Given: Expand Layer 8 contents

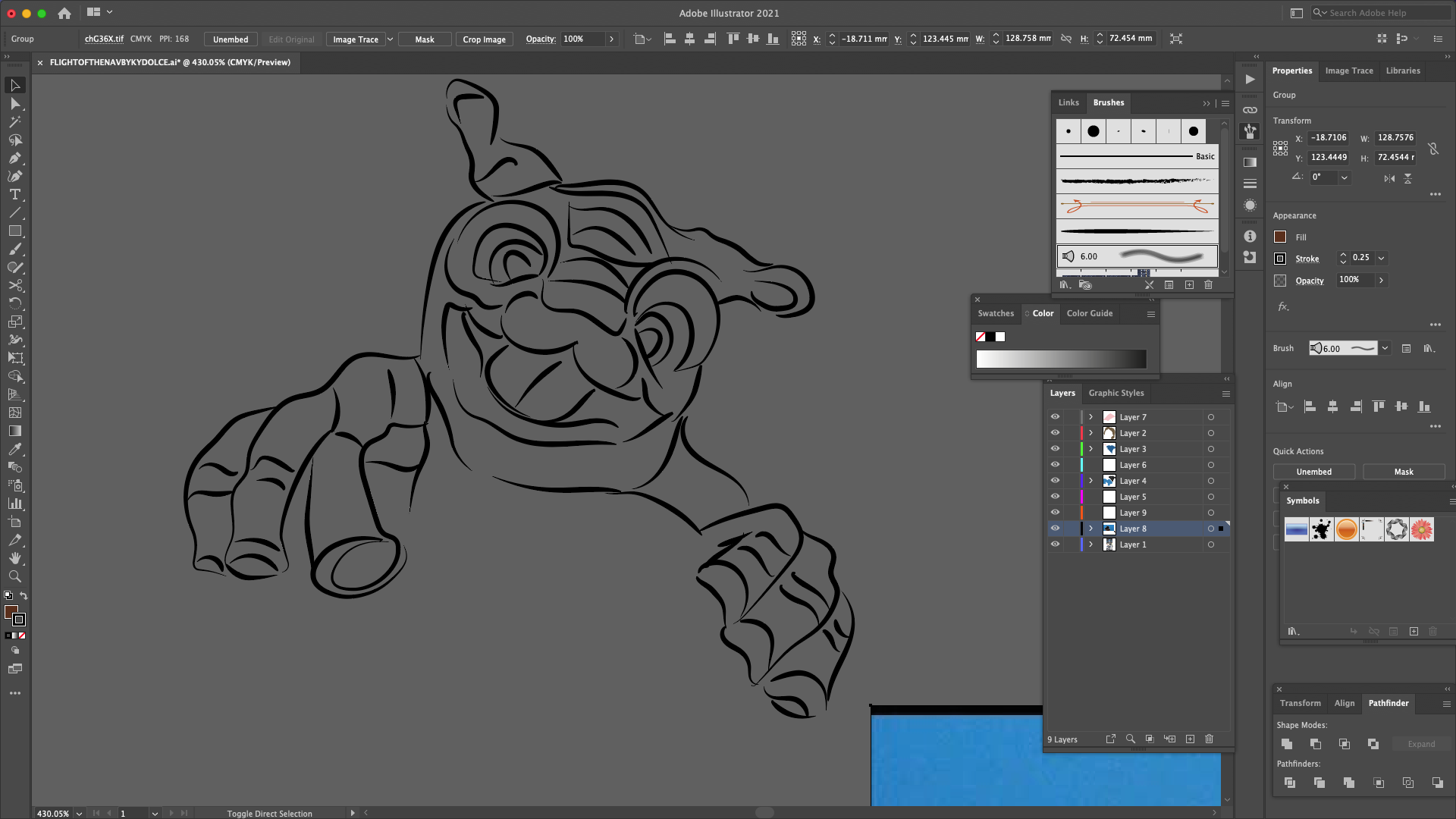Looking at the screenshot, I should 1091,528.
